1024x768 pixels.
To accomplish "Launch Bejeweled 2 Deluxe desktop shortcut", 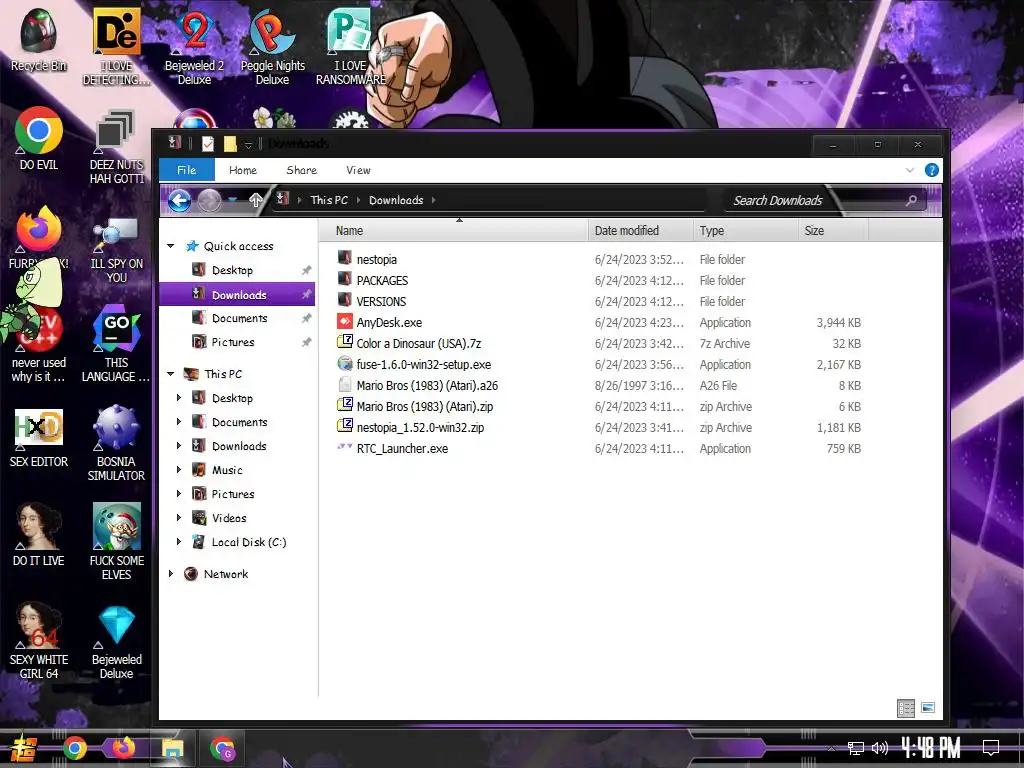I will [x=194, y=47].
